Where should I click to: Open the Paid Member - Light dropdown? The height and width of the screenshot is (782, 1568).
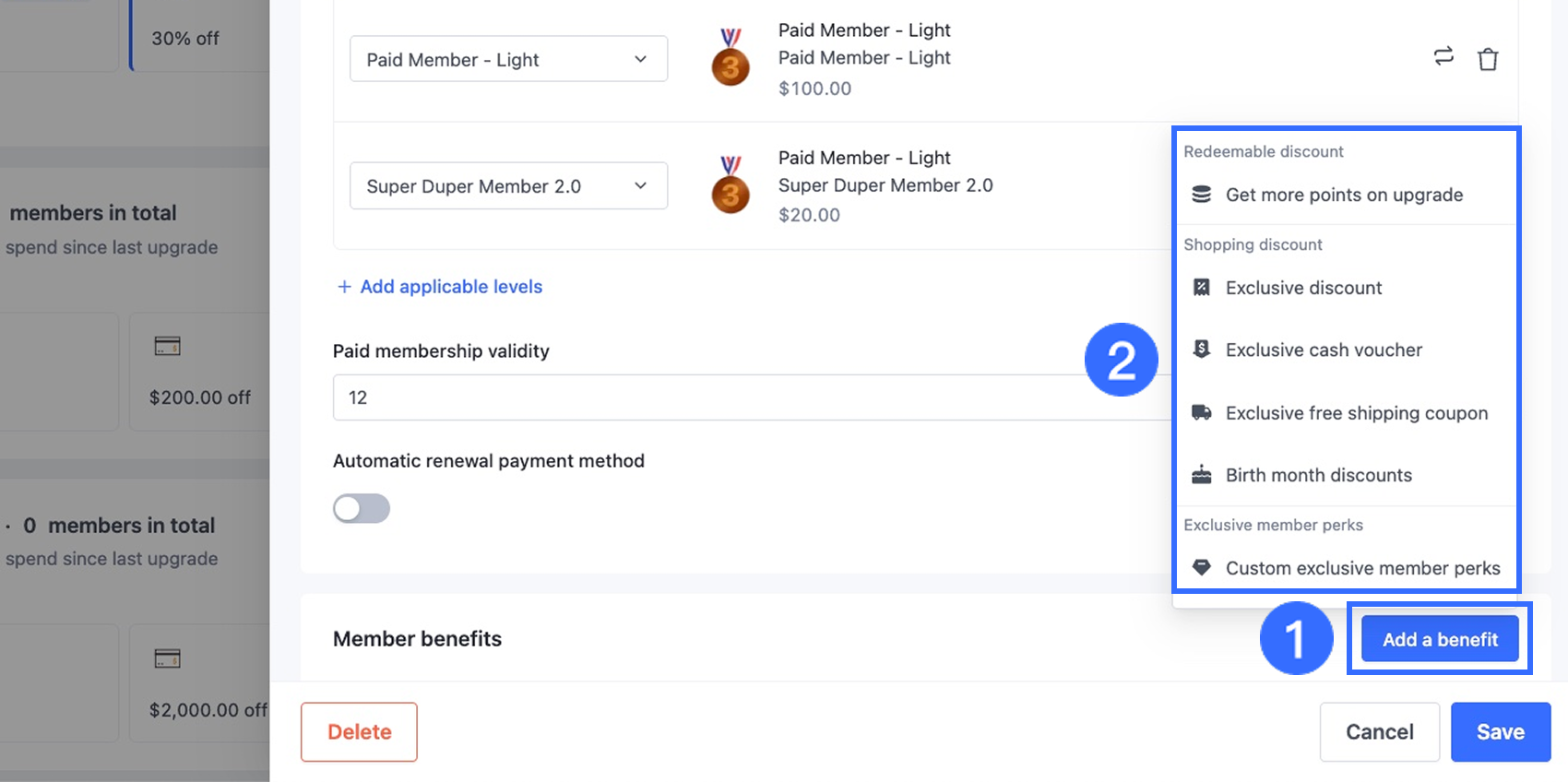point(508,59)
